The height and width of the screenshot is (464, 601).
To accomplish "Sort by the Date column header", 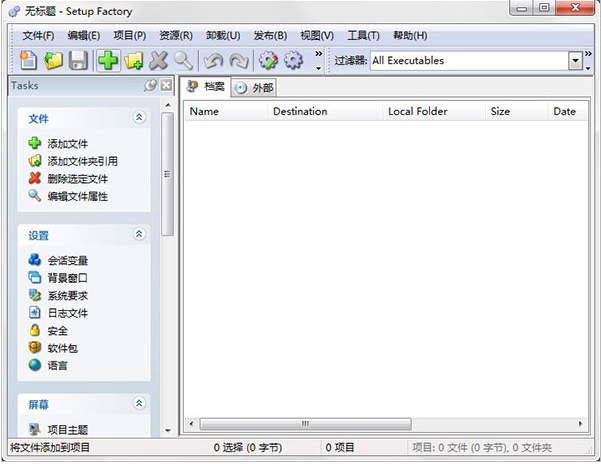I will coord(568,111).
